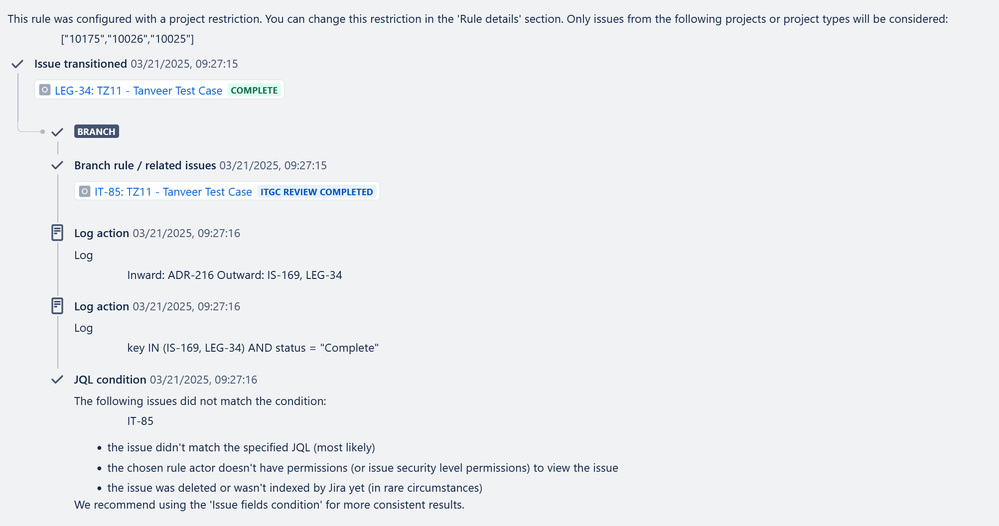Viewport: 999px width, 526px height.
Task: Click the checkmark icon beside JQL condition
Action: [x=57, y=380]
